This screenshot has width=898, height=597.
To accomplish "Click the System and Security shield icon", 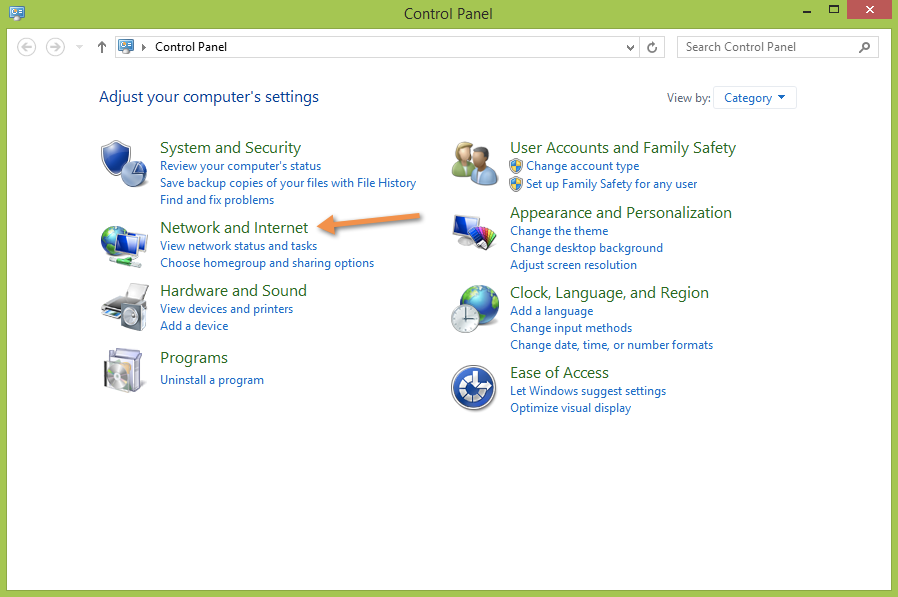I will (124, 164).
